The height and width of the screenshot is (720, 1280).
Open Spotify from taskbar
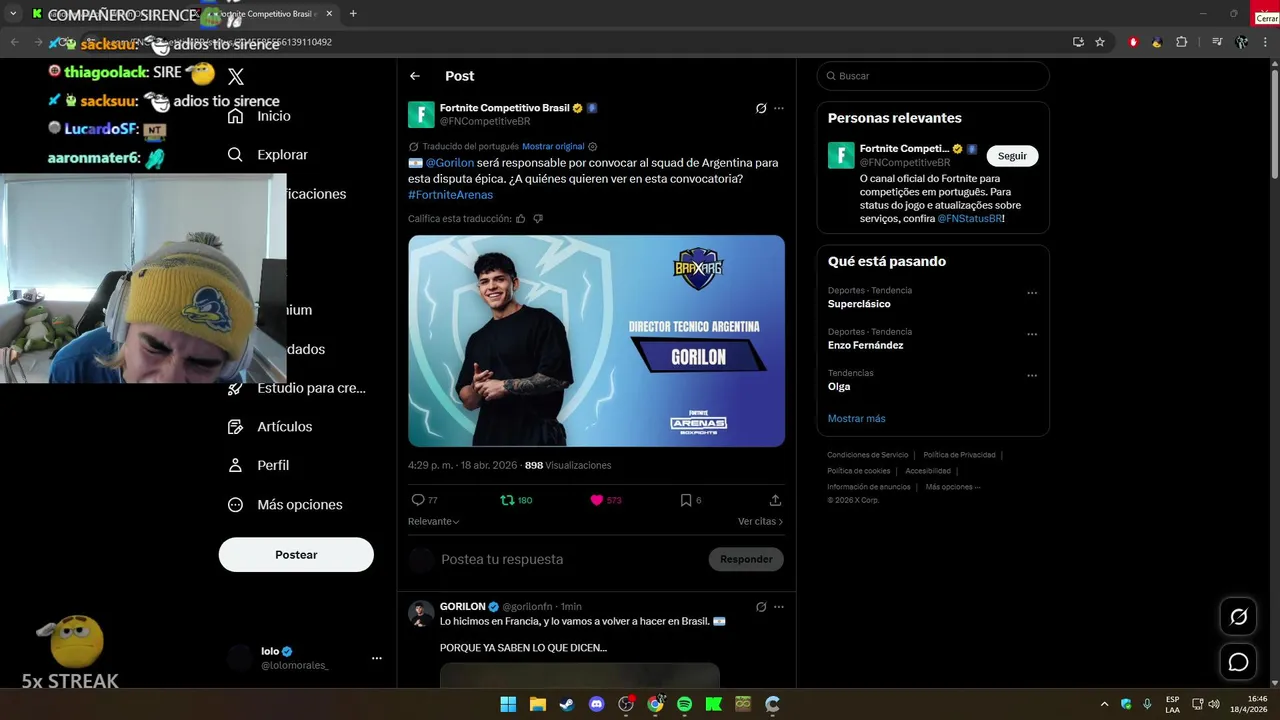684,704
